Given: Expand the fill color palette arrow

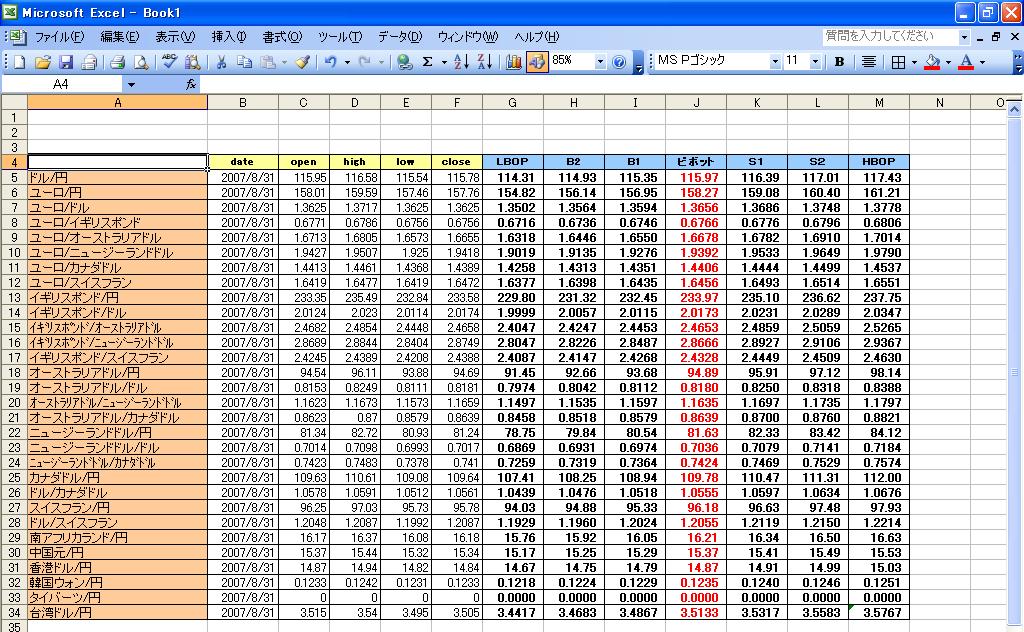Looking at the screenshot, I should click(x=948, y=62).
